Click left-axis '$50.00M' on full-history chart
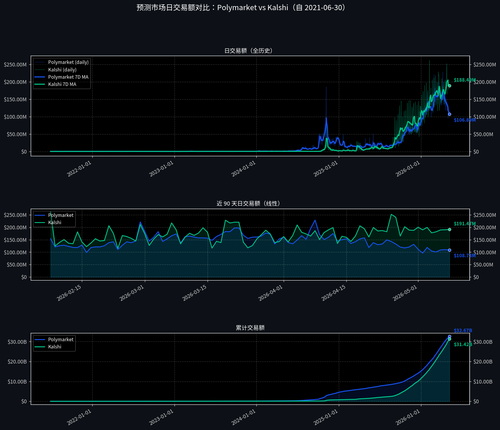Viewport: 500px width, 430px height. coord(17,134)
